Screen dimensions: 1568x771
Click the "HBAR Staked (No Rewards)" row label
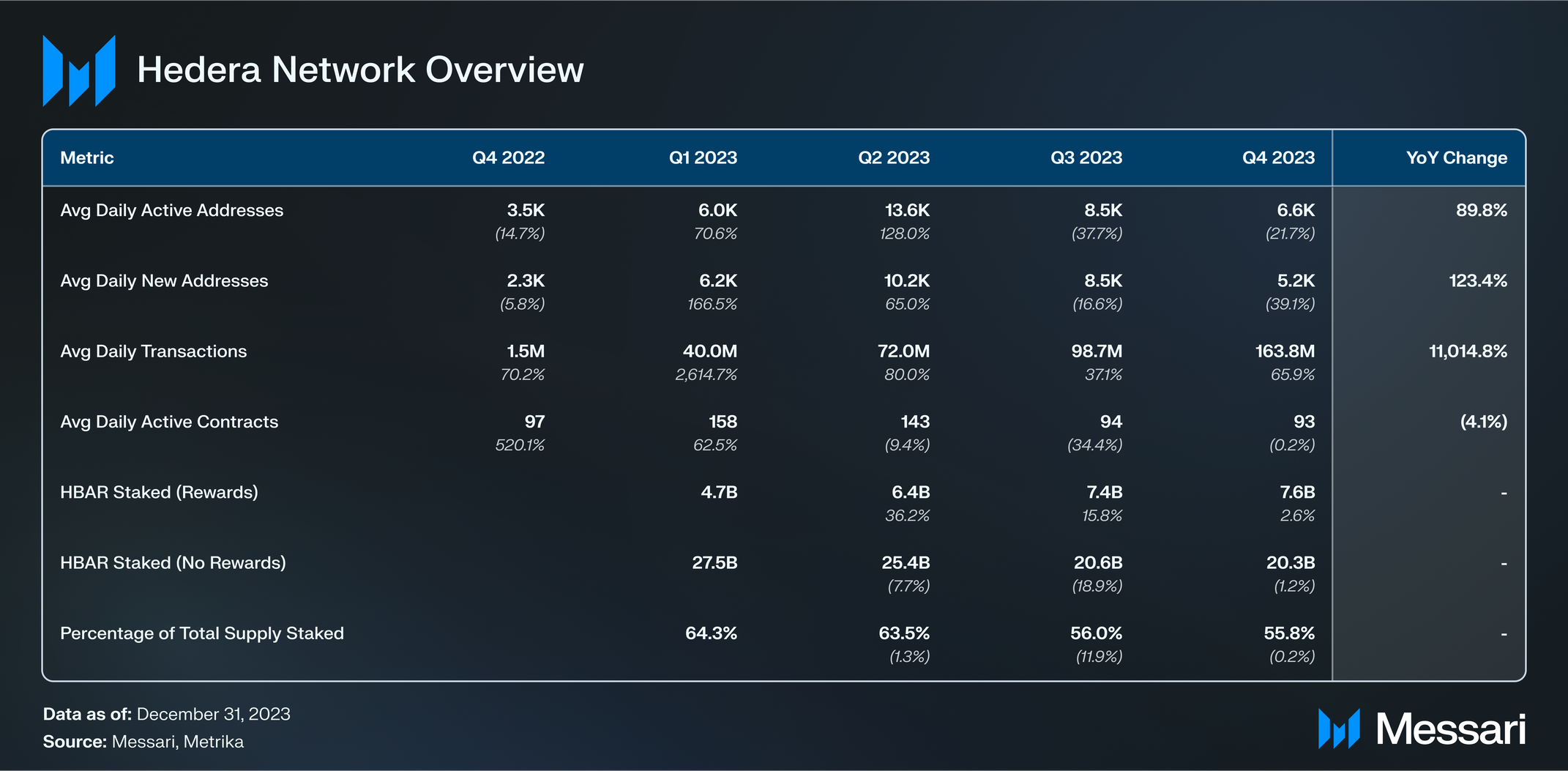click(173, 563)
